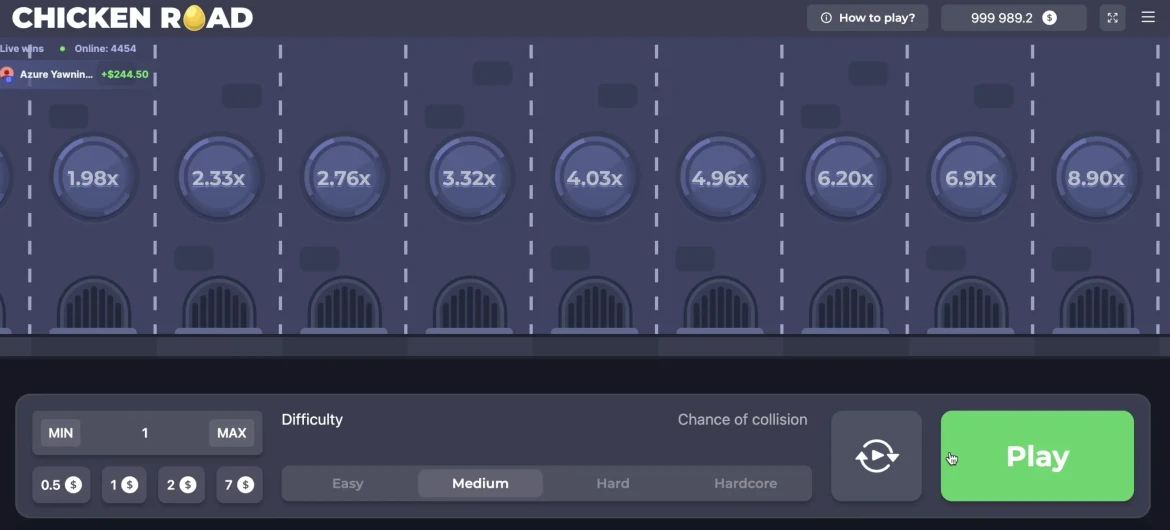
Task: Open the How to play? help
Action: tap(867, 18)
